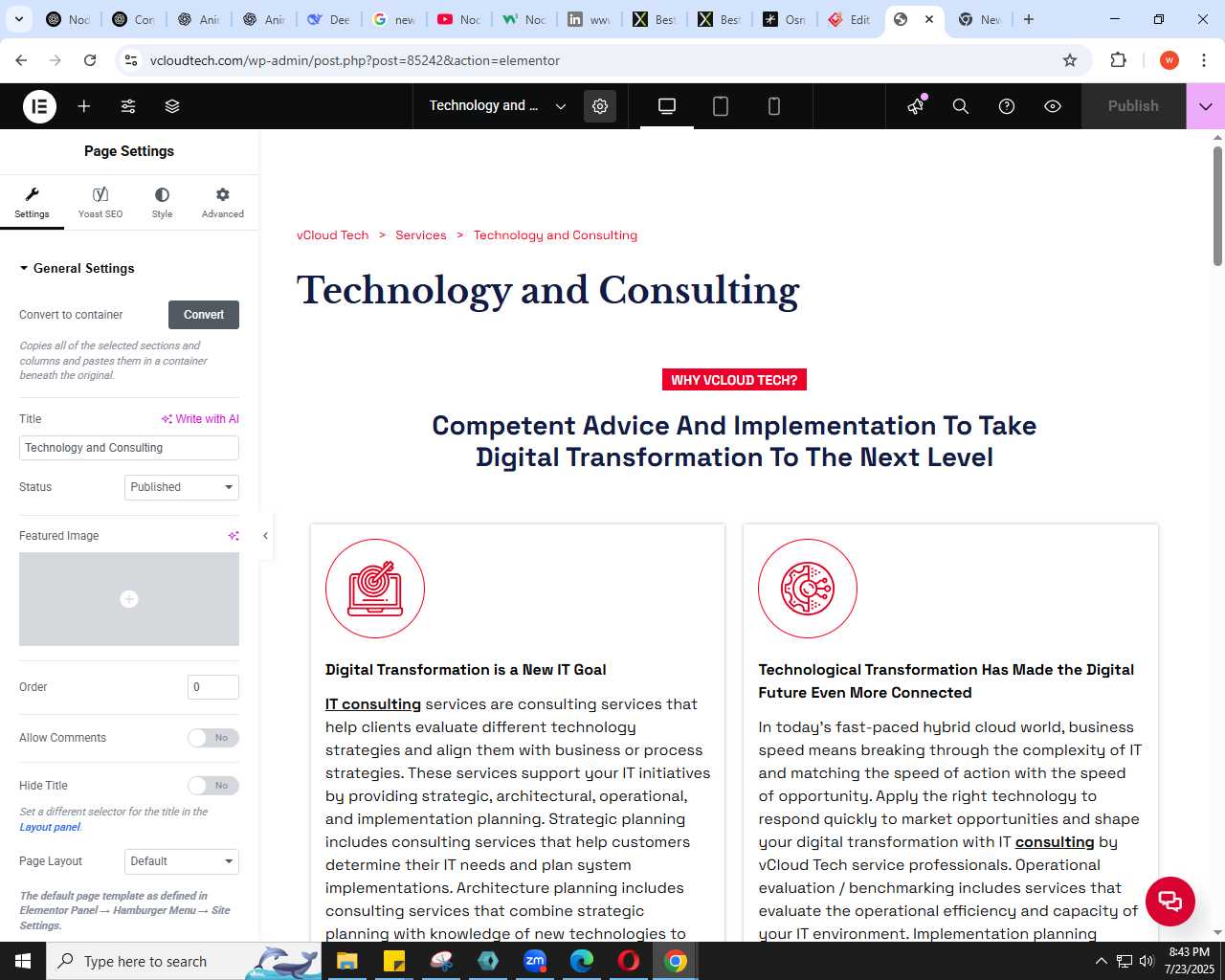Click Windows taskbar search box
Viewport: 1225px width, 980px height.
184,961
